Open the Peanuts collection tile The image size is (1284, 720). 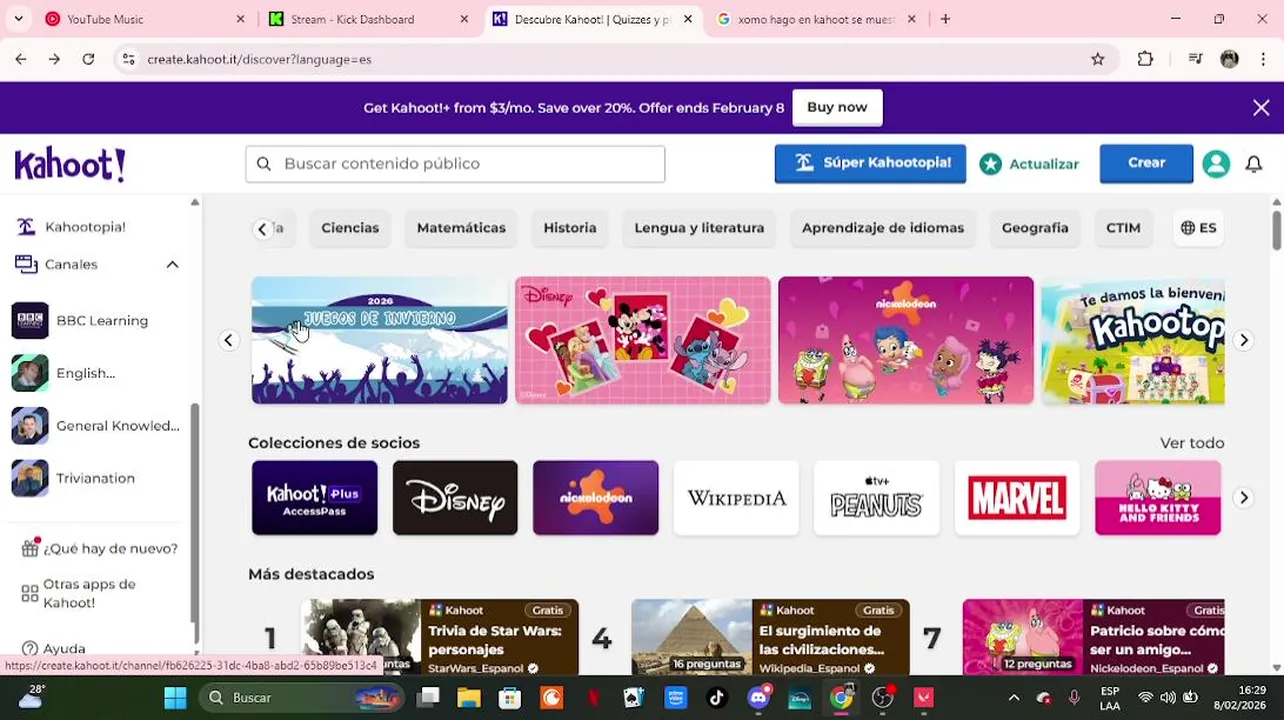click(x=877, y=498)
